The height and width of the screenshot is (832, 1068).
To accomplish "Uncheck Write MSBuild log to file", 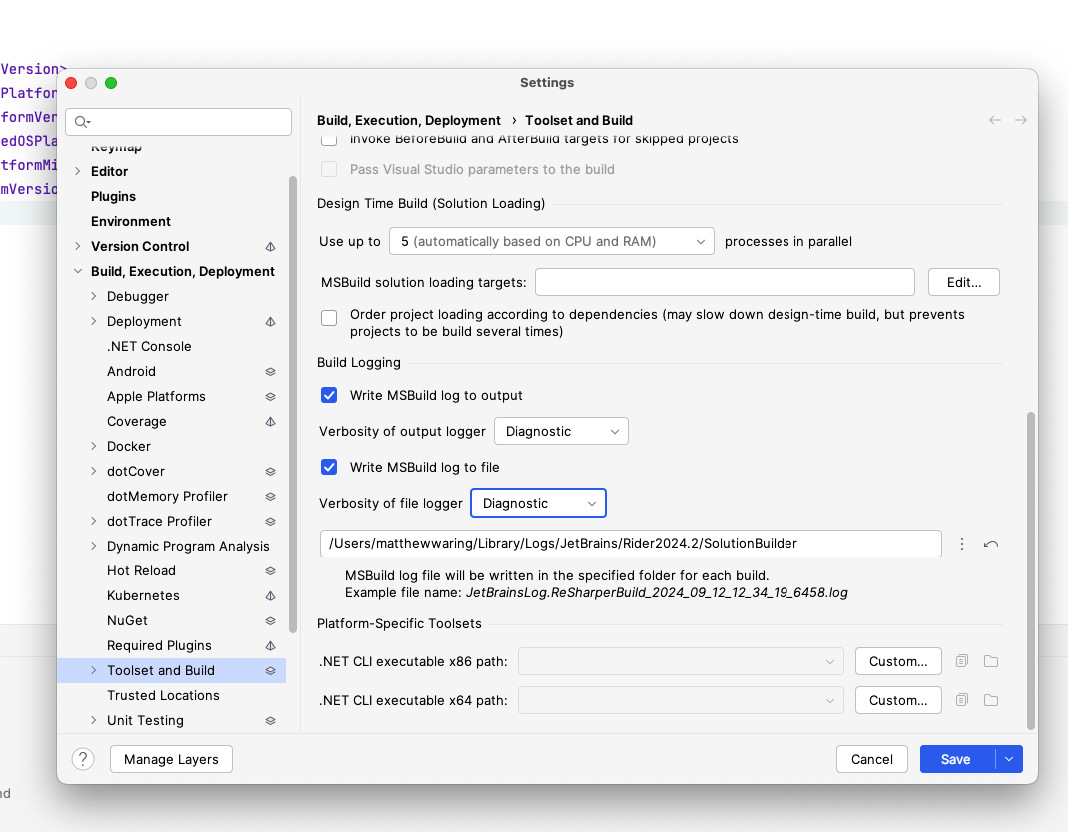I will coord(329,467).
